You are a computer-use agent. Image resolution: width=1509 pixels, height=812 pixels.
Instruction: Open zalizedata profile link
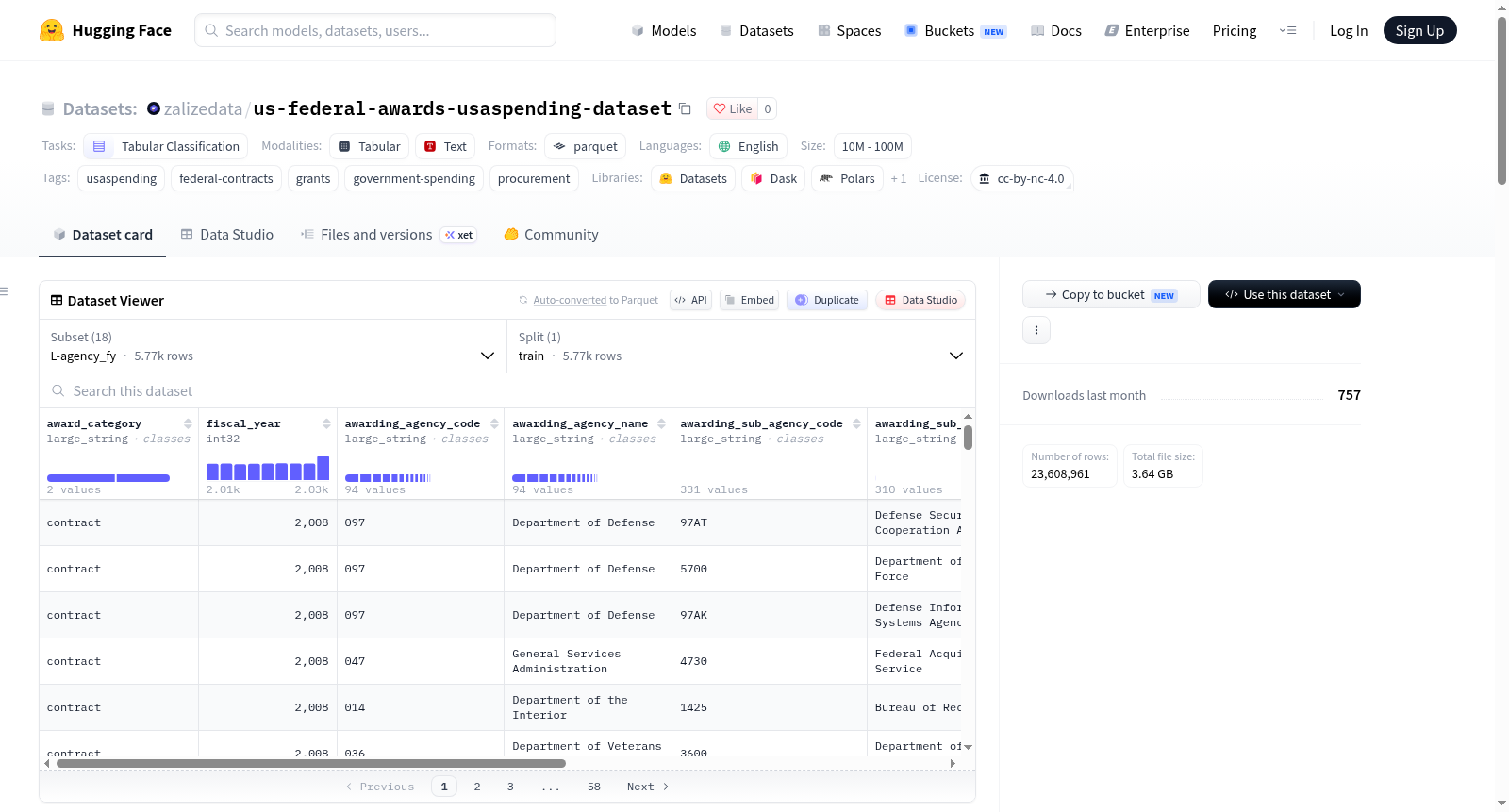coord(203,108)
